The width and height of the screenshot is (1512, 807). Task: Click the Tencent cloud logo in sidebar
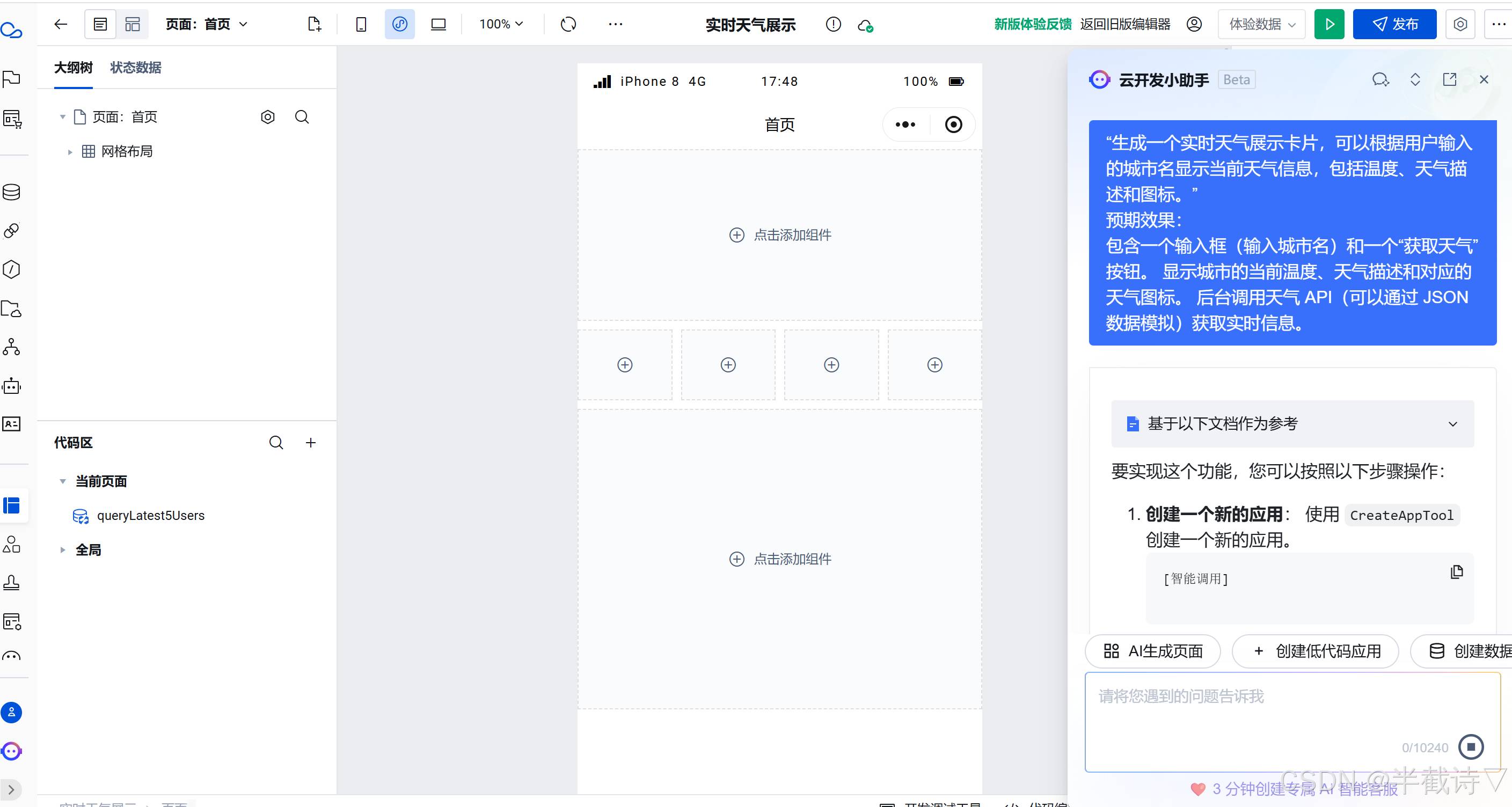12,30
